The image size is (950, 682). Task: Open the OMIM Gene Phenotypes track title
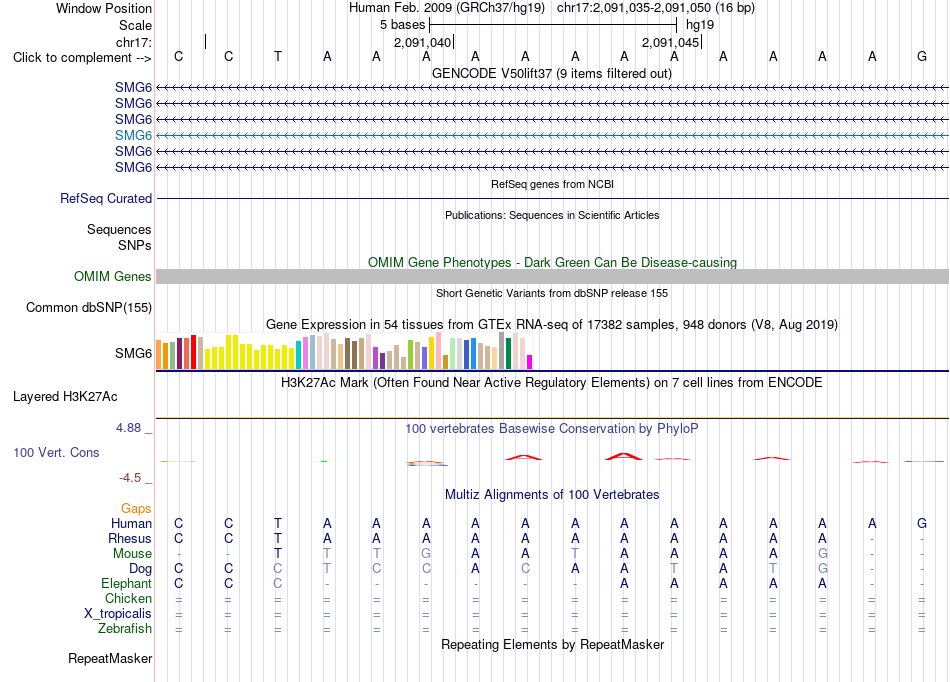click(x=552, y=262)
